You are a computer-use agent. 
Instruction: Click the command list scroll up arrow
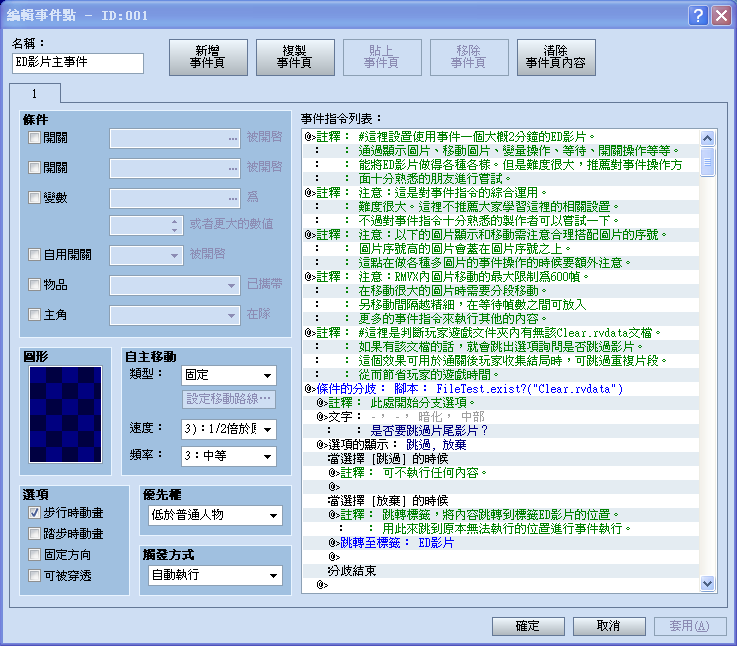pos(707,138)
